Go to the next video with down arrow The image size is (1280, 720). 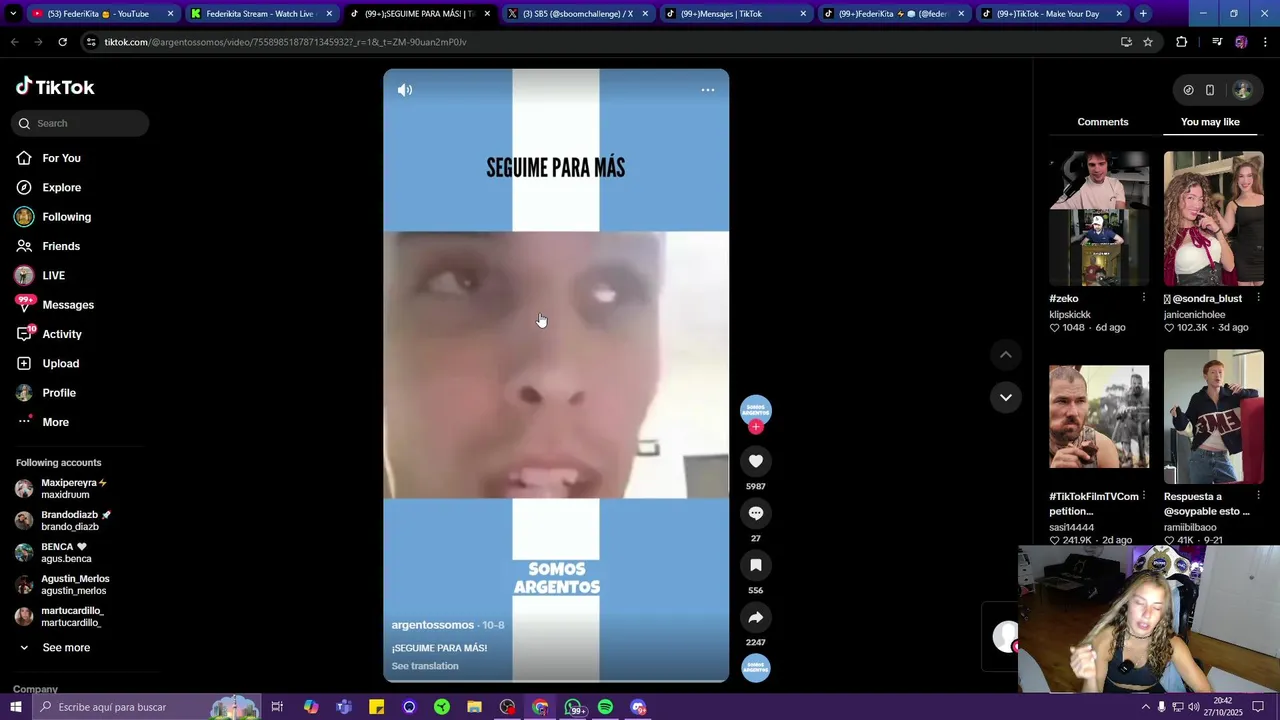(x=1006, y=397)
